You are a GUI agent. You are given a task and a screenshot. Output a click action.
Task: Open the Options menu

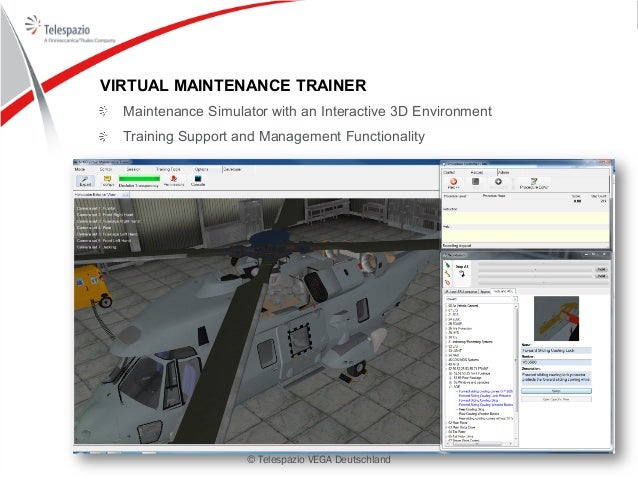201,169
